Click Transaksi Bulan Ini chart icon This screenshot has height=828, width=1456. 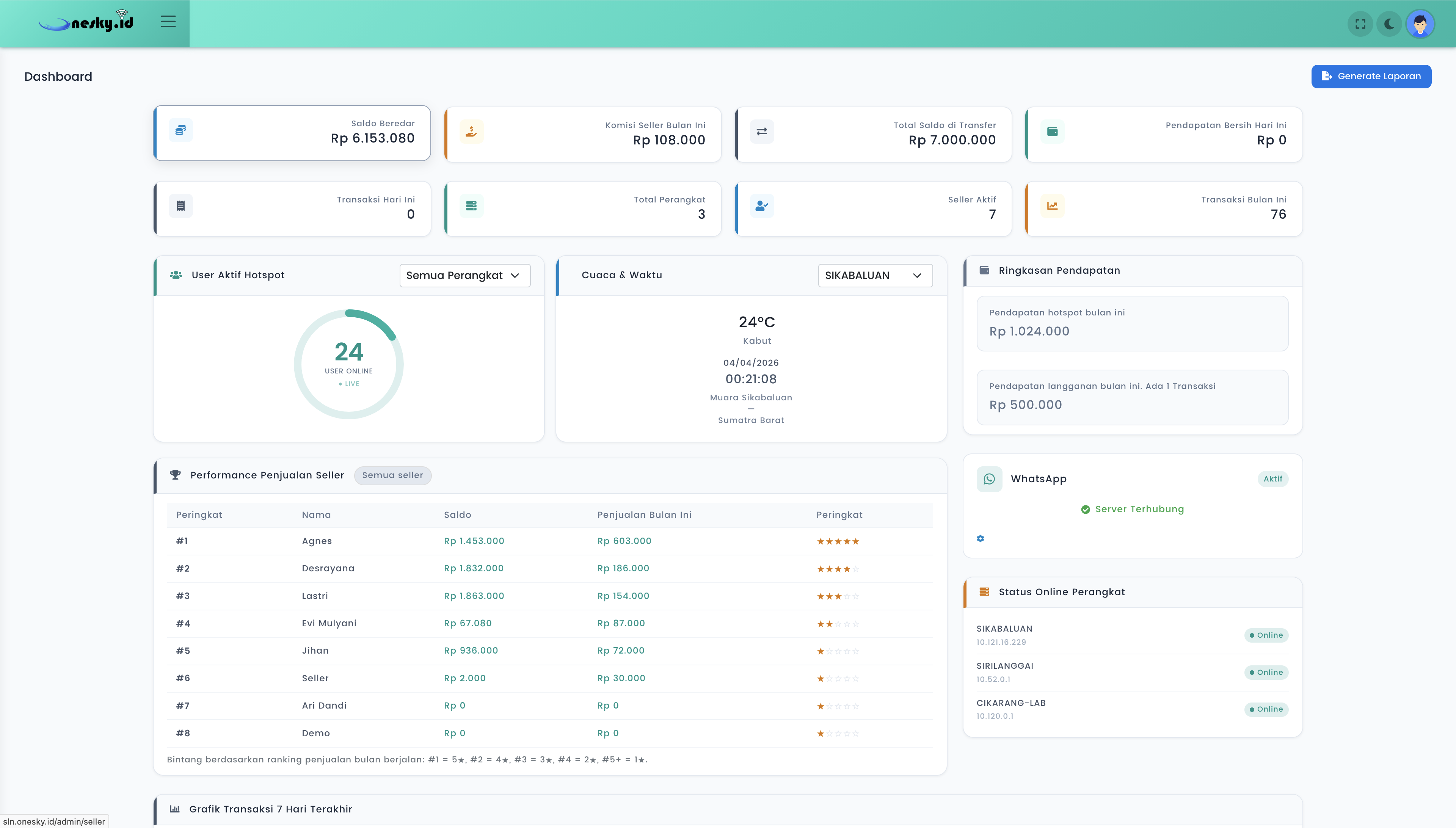[1052, 206]
